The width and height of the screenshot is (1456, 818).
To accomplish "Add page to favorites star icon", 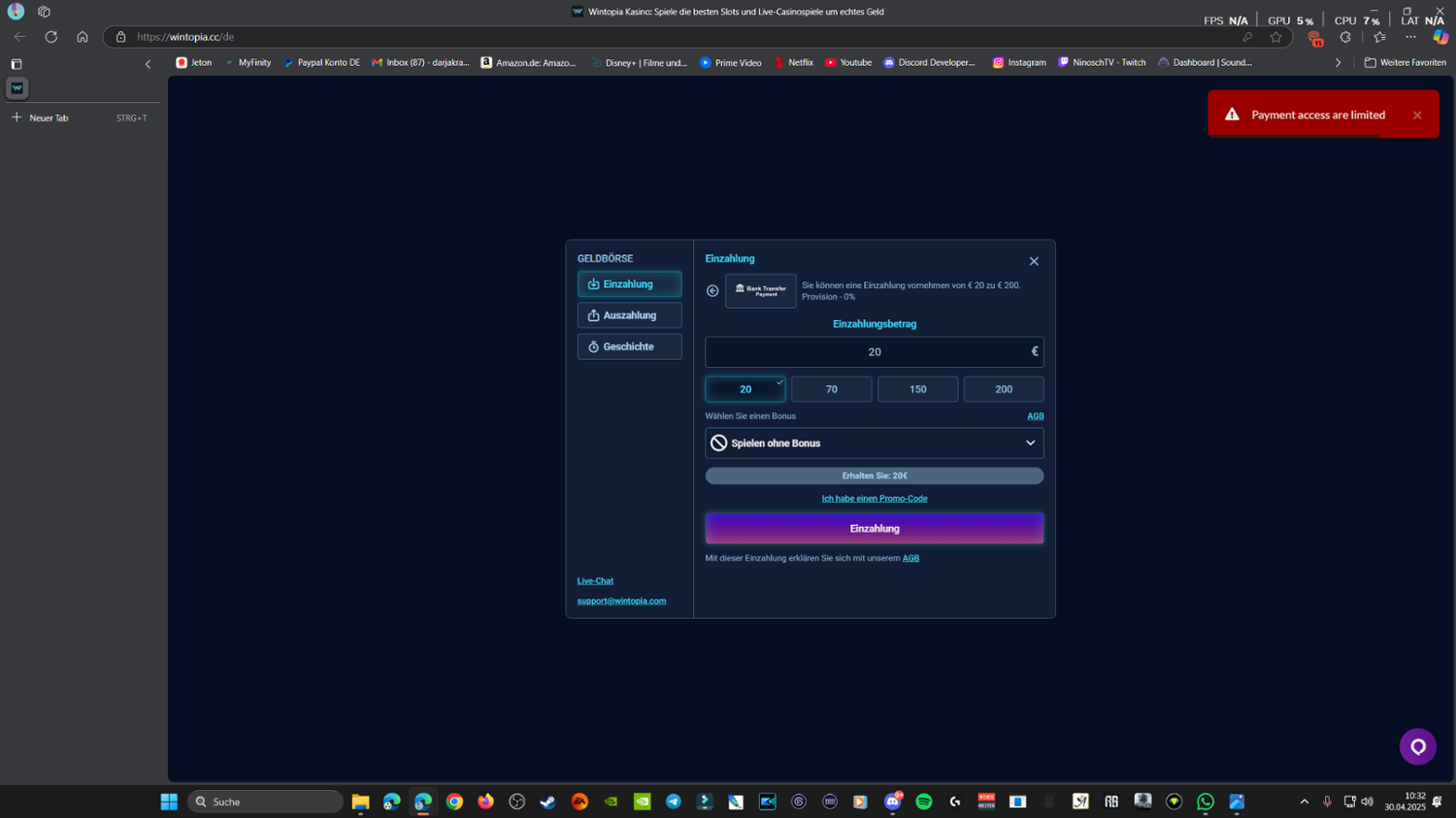I will [x=1275, y=37].
